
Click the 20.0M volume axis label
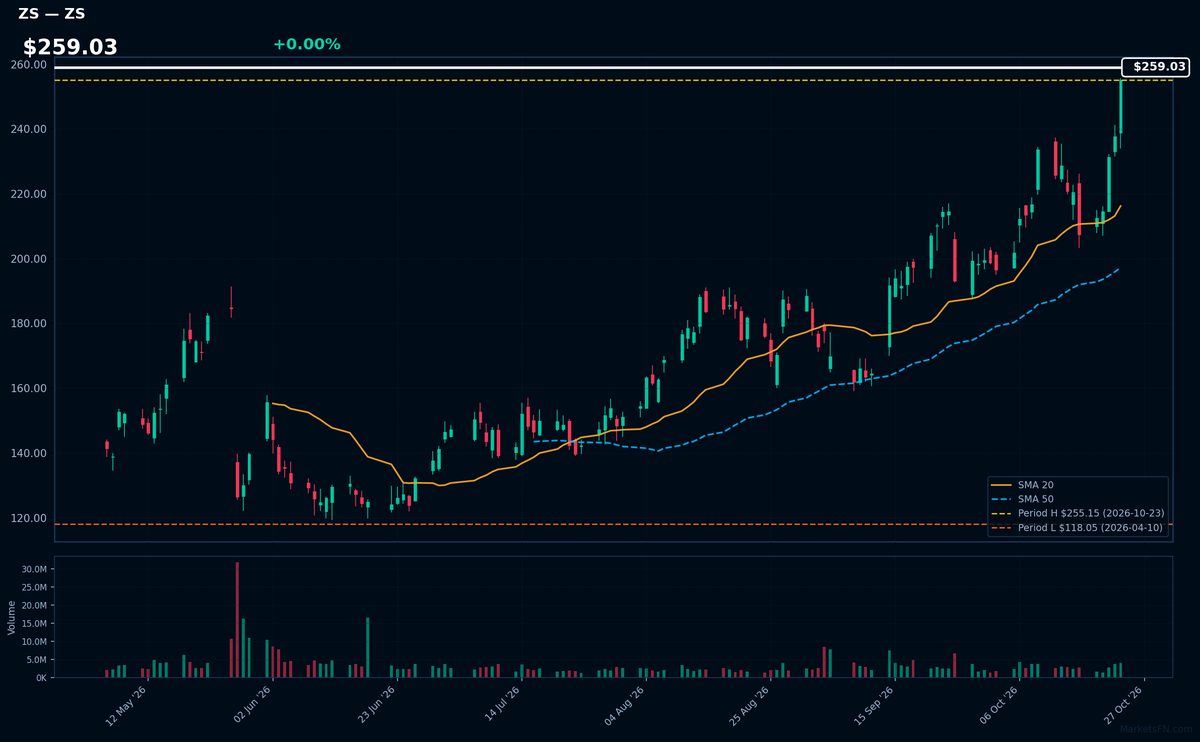point(34,605)
